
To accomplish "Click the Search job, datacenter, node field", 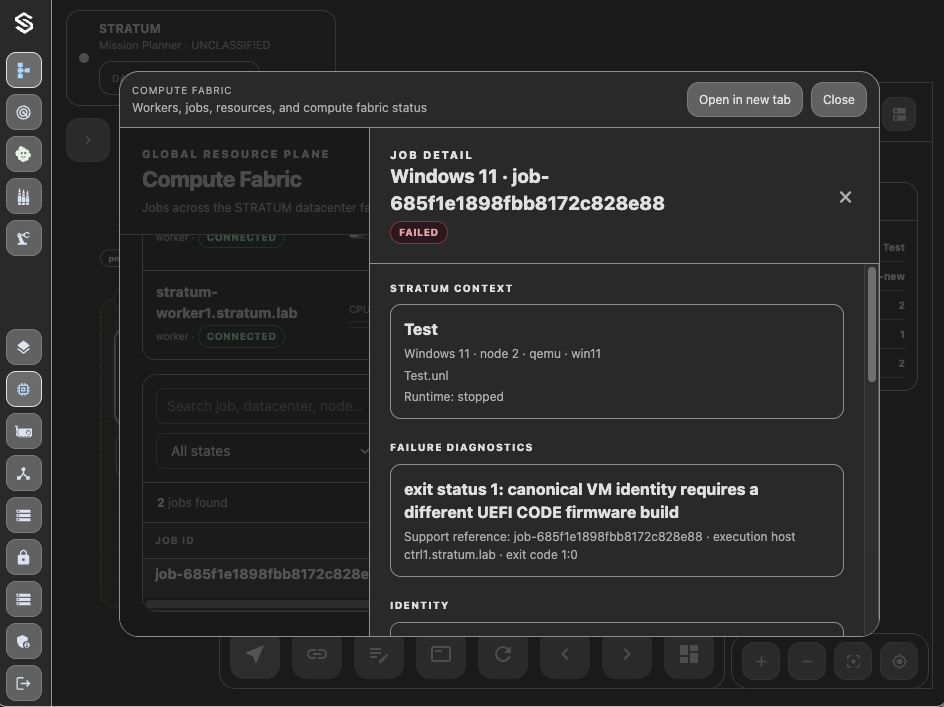I will pos(262,406).
